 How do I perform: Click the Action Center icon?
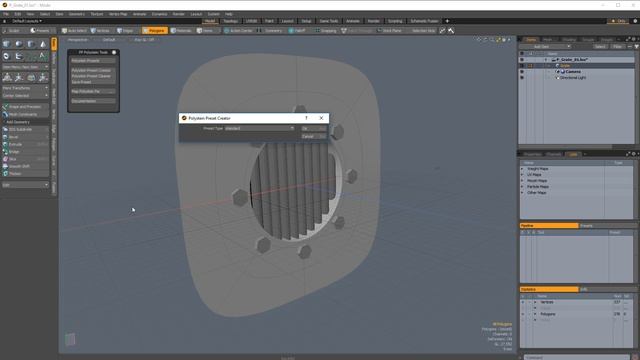(227, 31)
